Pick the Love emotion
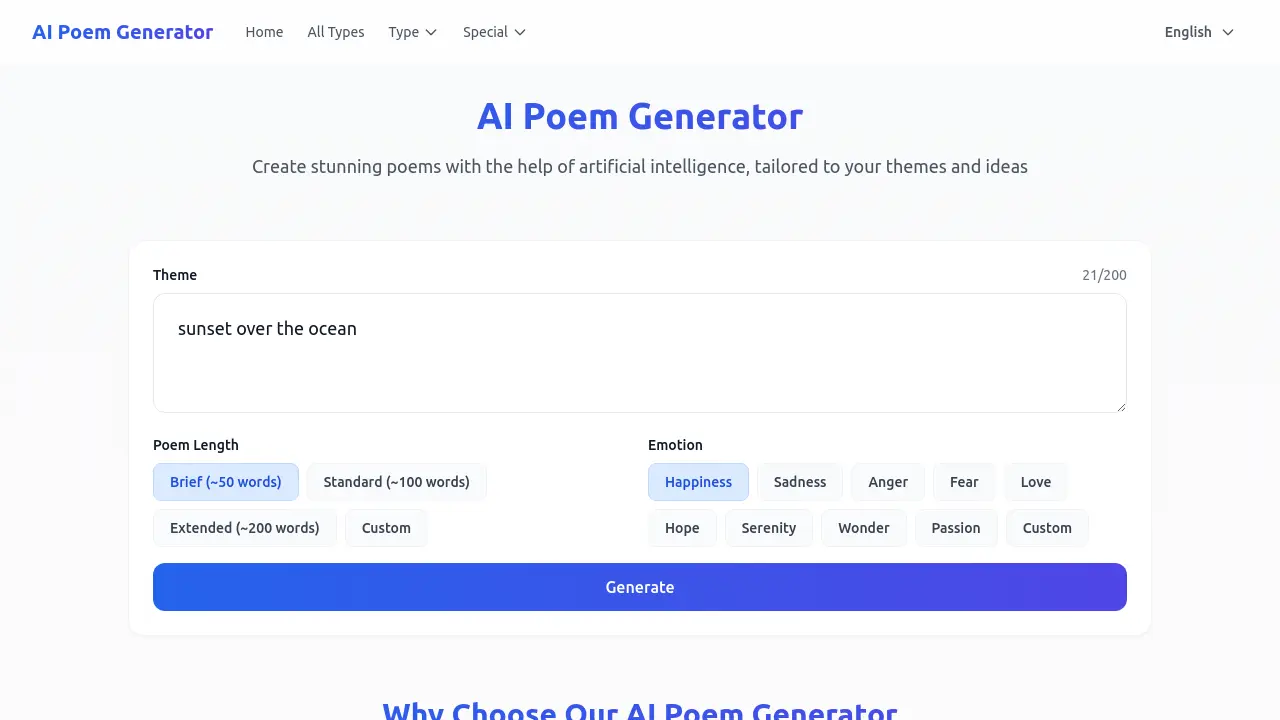Viewport: 1280px width, 720px height. coord(1035,481)
